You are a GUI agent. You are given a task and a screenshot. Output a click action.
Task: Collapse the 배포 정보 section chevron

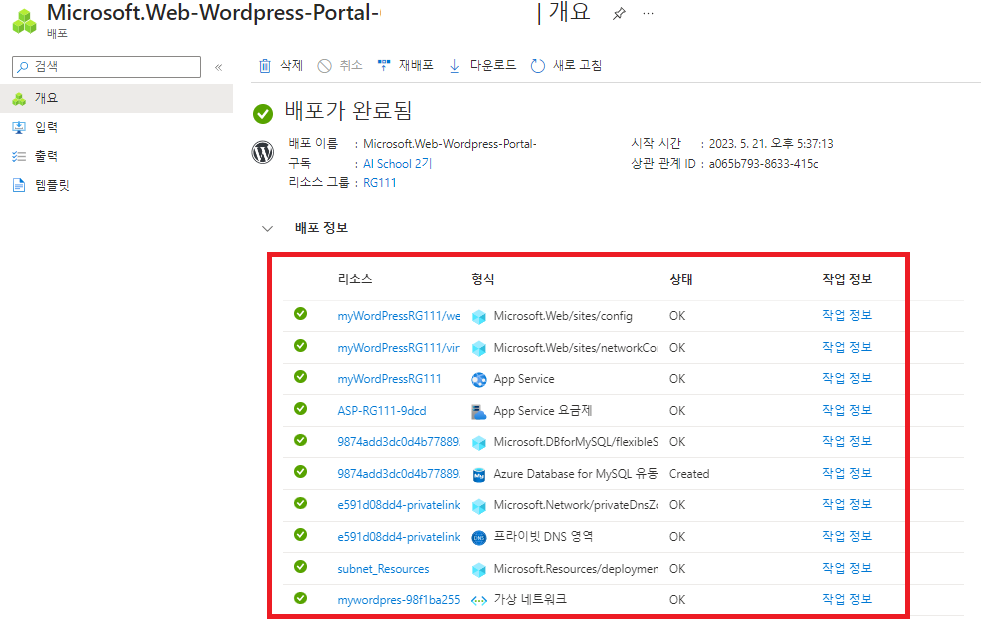coord(267,228)
